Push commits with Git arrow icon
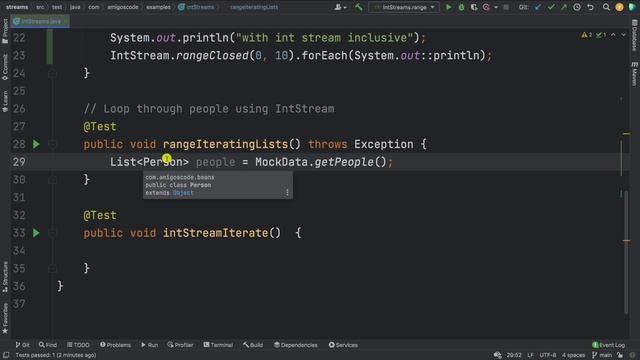Image resolution: width=640 pixels, height=360 pixels. 564,7
